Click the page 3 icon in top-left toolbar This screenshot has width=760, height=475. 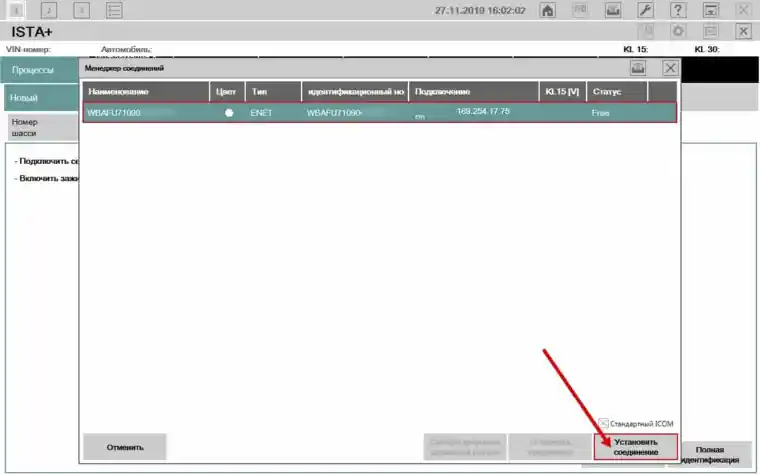click(x=81, y=10)
